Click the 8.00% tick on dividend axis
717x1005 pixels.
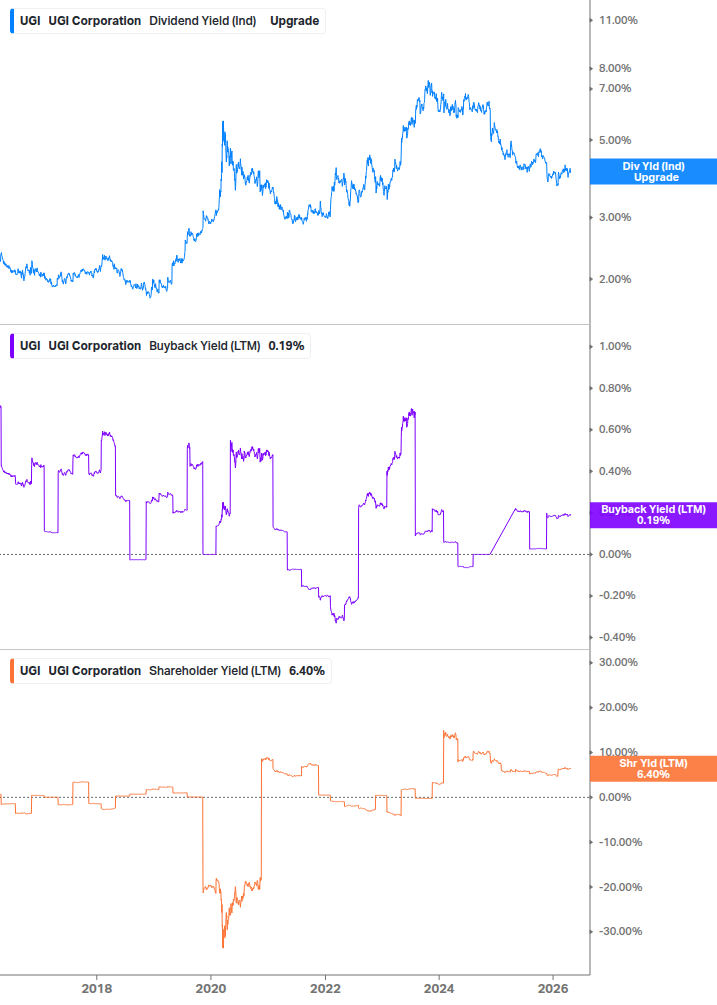615,68
